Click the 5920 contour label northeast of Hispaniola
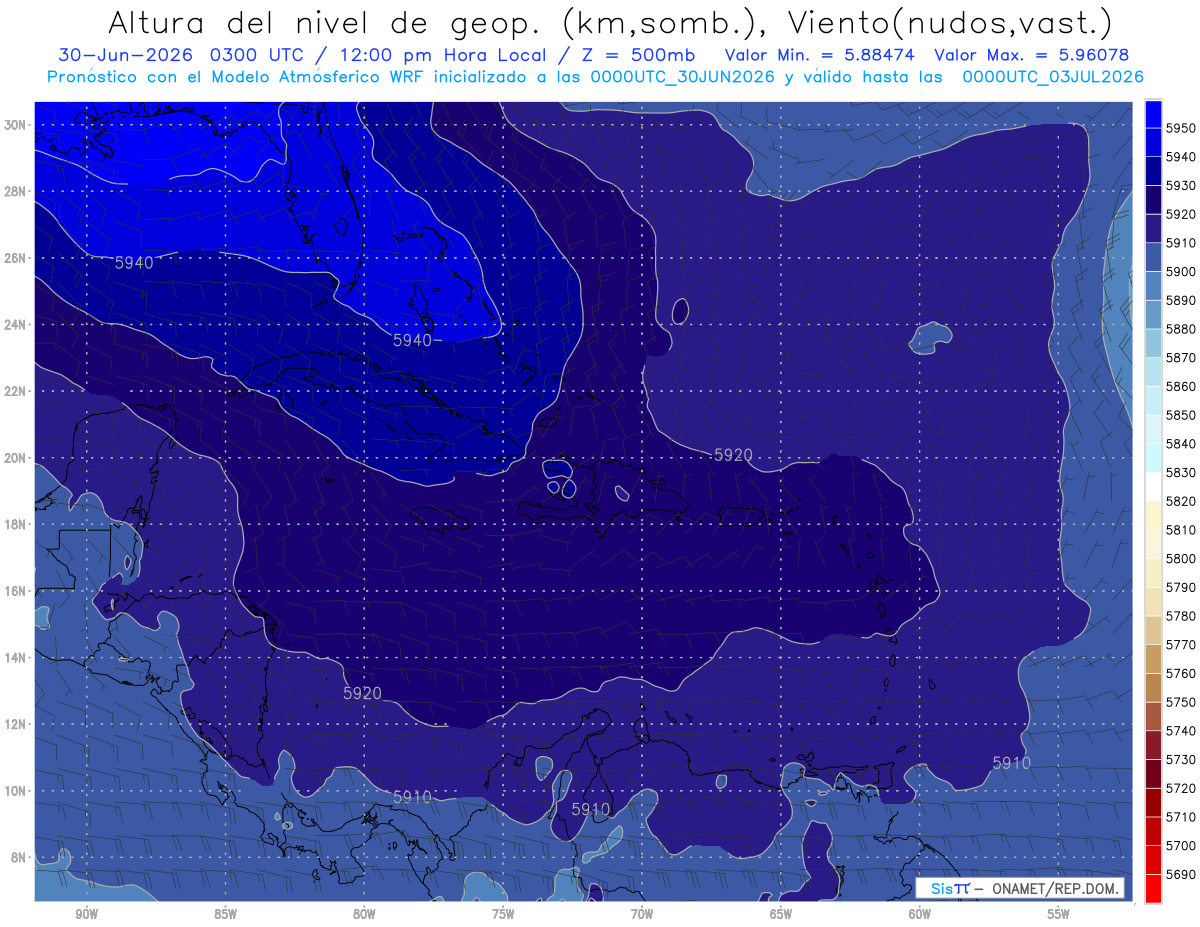This screenshot has height=927, width=1200. (733, 454)
